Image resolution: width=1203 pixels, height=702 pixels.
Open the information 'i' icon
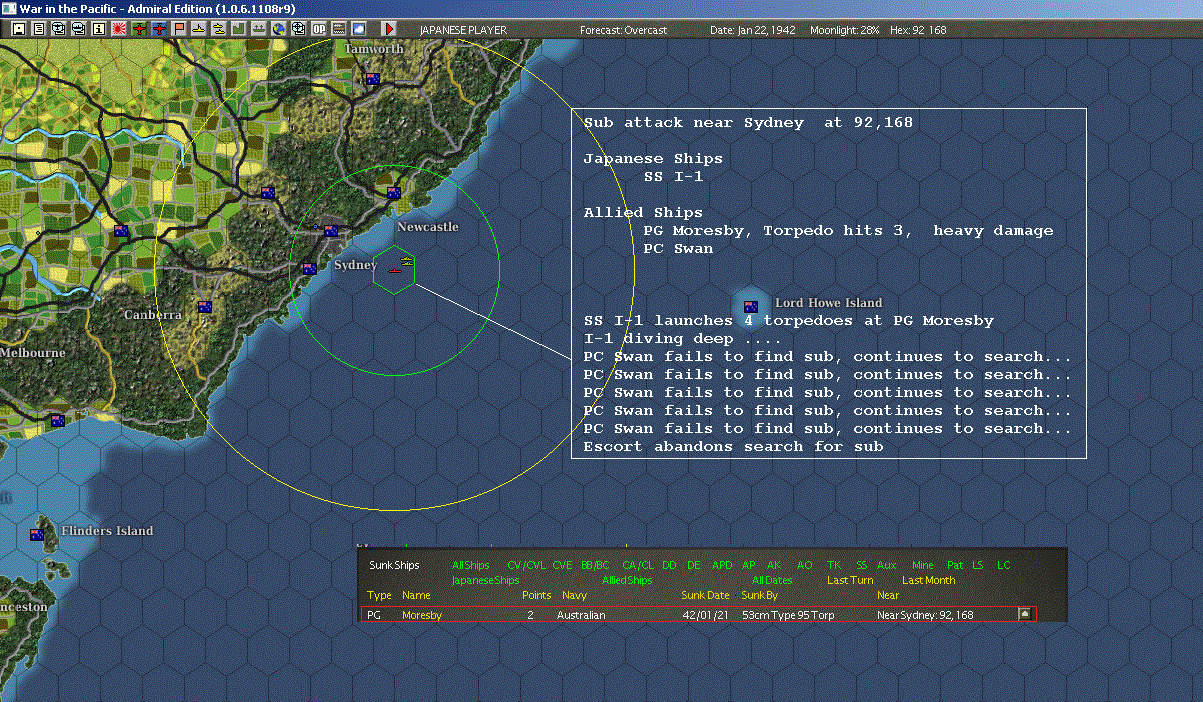pos(99,29)
